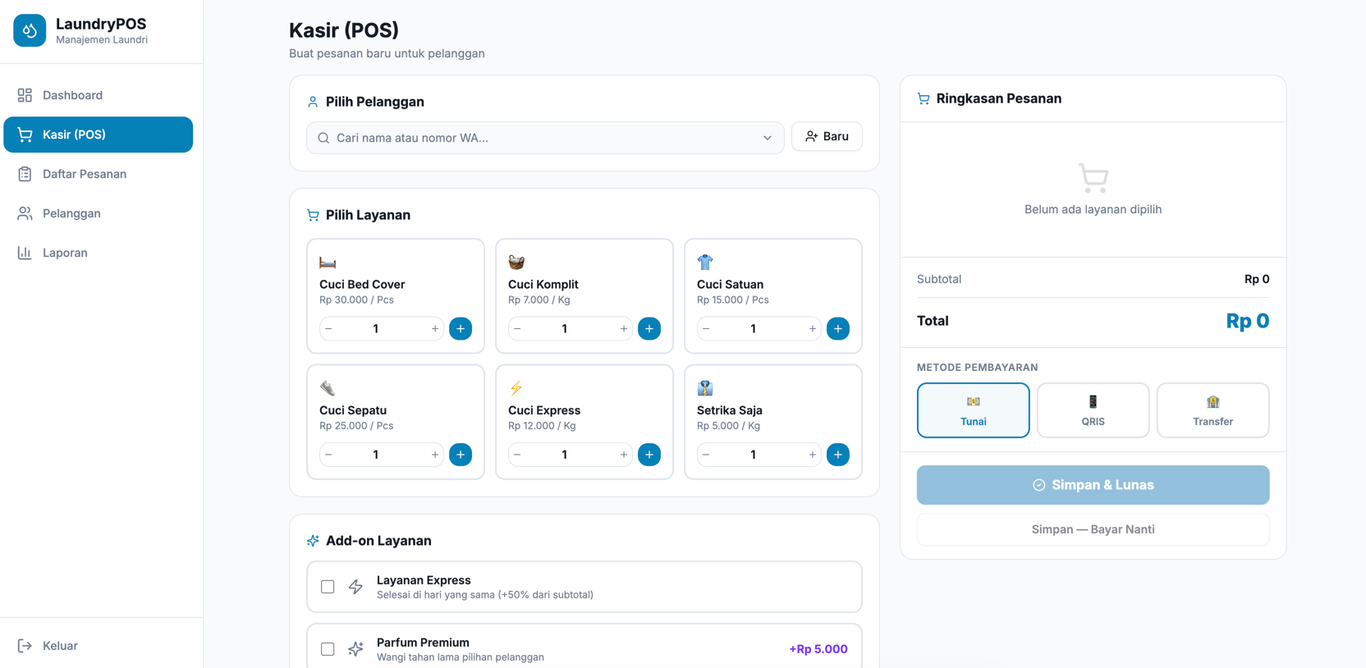The image size is (1366, 668).
Task: Click the Ringkasan Pesanan cart icon
Action: pos(923,99)
